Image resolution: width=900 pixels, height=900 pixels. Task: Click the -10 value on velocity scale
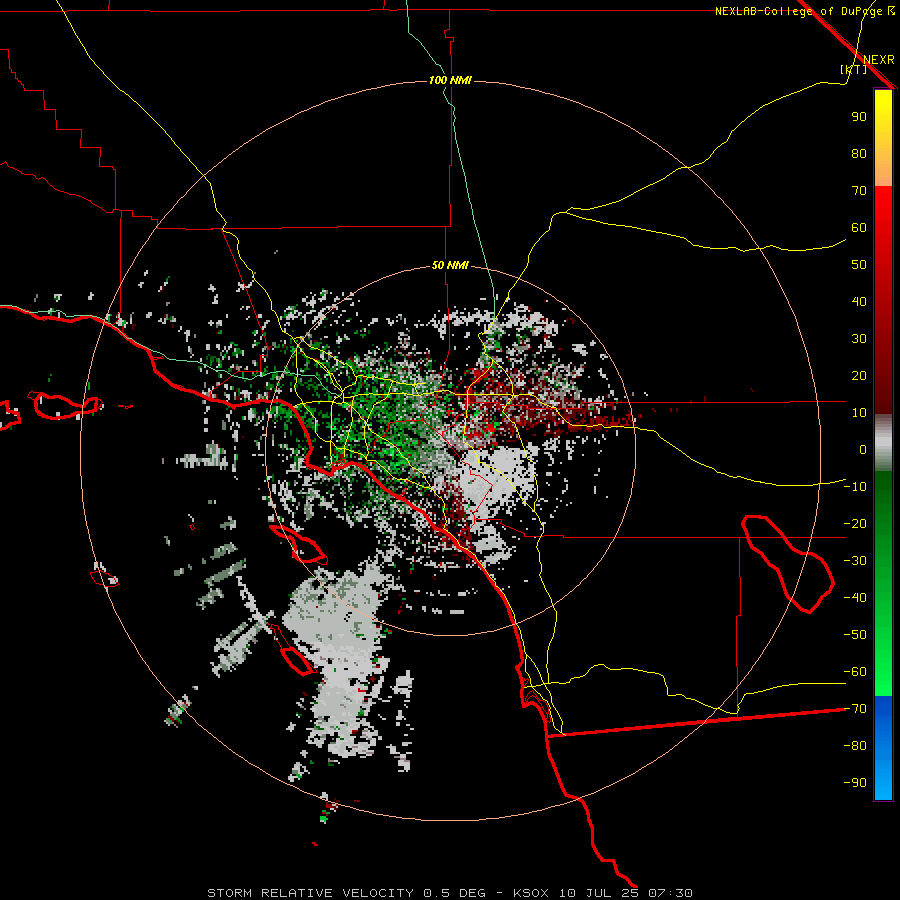(855, 487)
